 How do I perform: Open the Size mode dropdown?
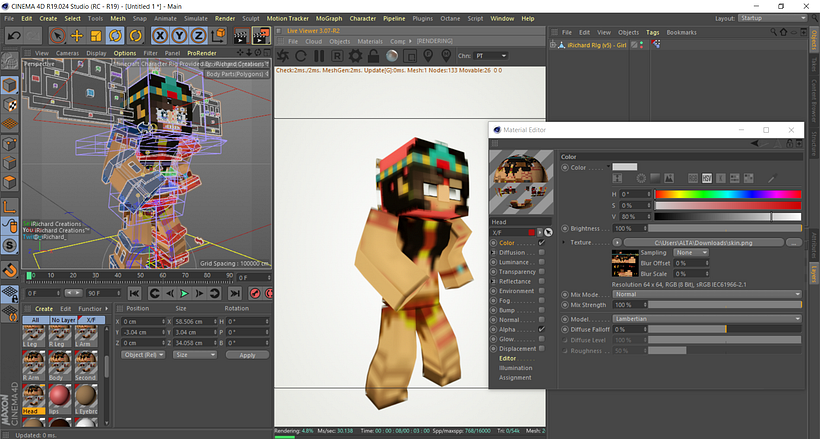coord(195,355)
